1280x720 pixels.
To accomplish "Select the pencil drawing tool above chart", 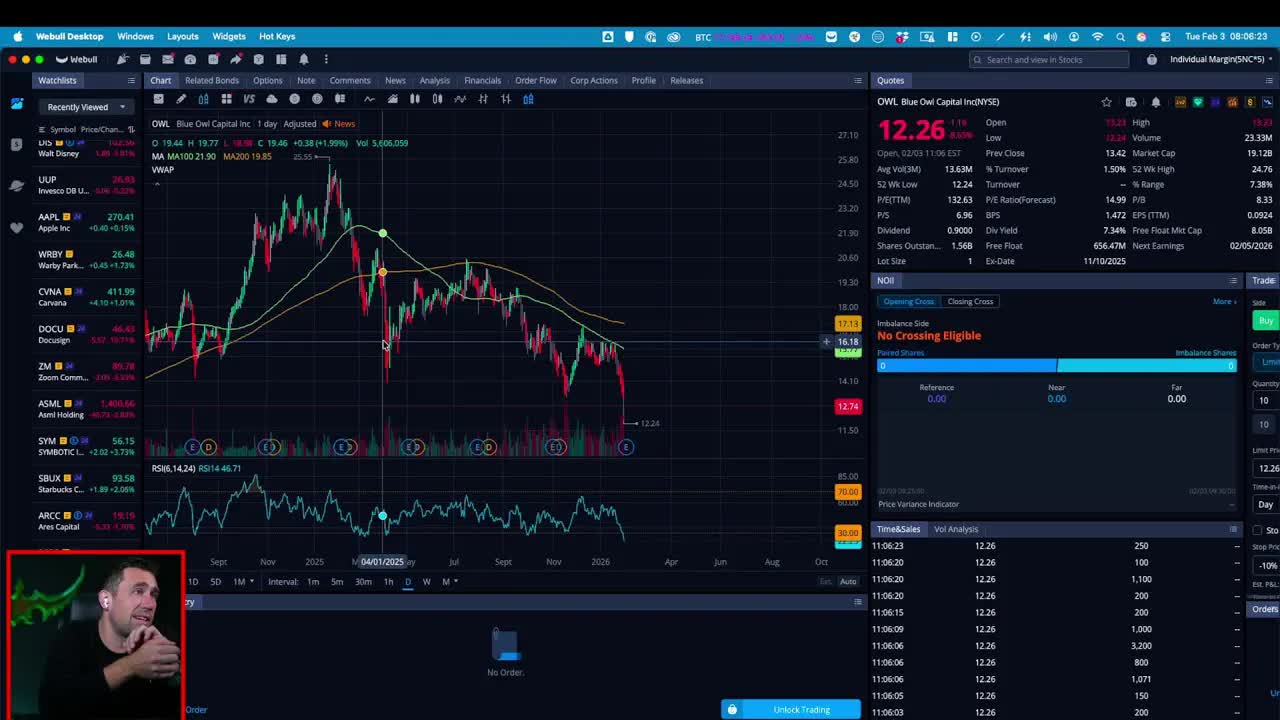I will (x=181, y=99).
